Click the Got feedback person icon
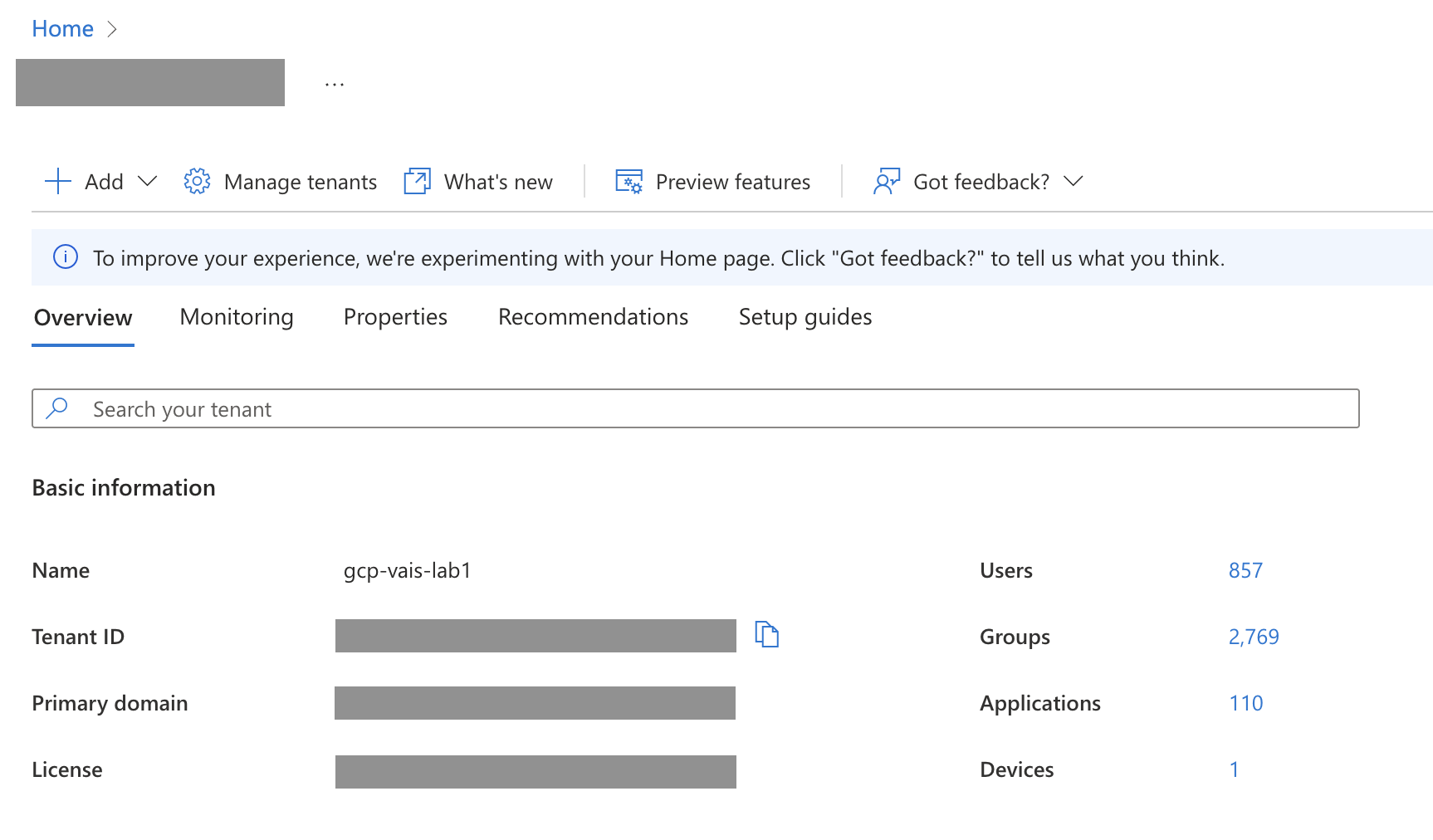 885,181
